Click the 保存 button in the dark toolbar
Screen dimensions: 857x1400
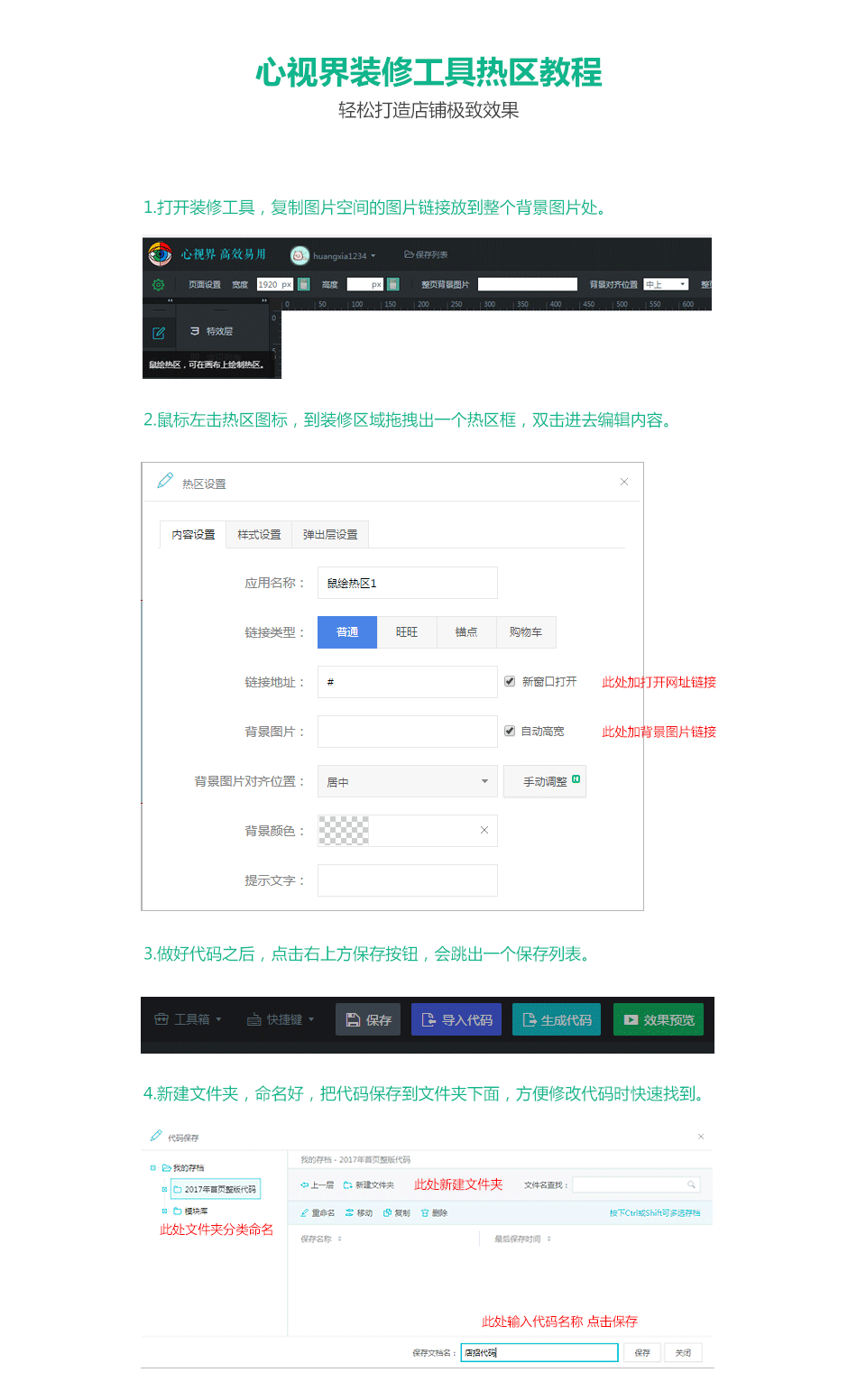368,1019
